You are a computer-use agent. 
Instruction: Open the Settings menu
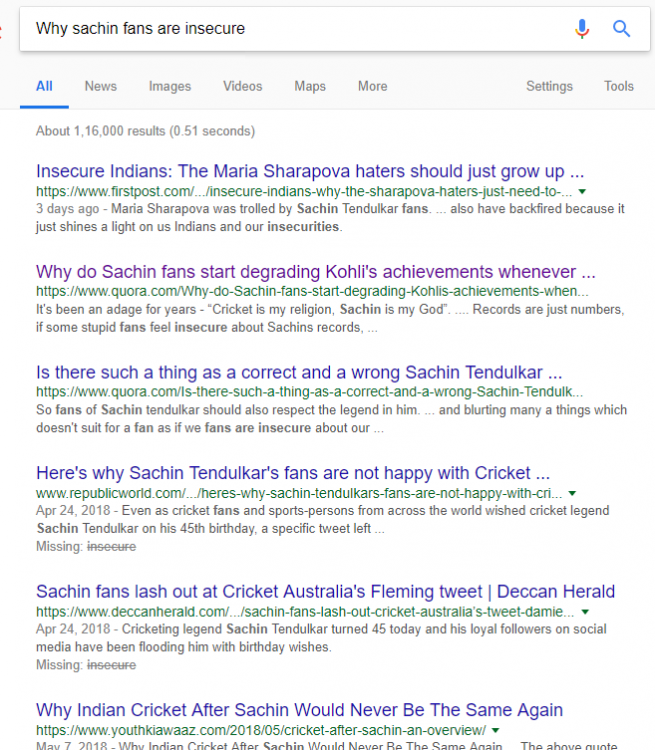click(x=549, y=86)
